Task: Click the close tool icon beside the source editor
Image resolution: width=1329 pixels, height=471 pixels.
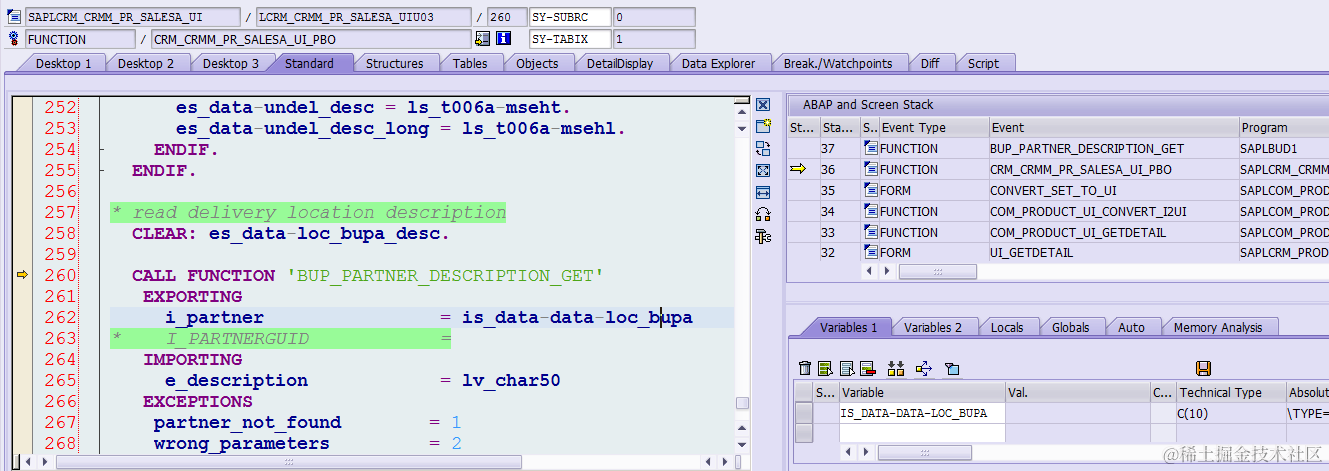Action: (763, 105)
